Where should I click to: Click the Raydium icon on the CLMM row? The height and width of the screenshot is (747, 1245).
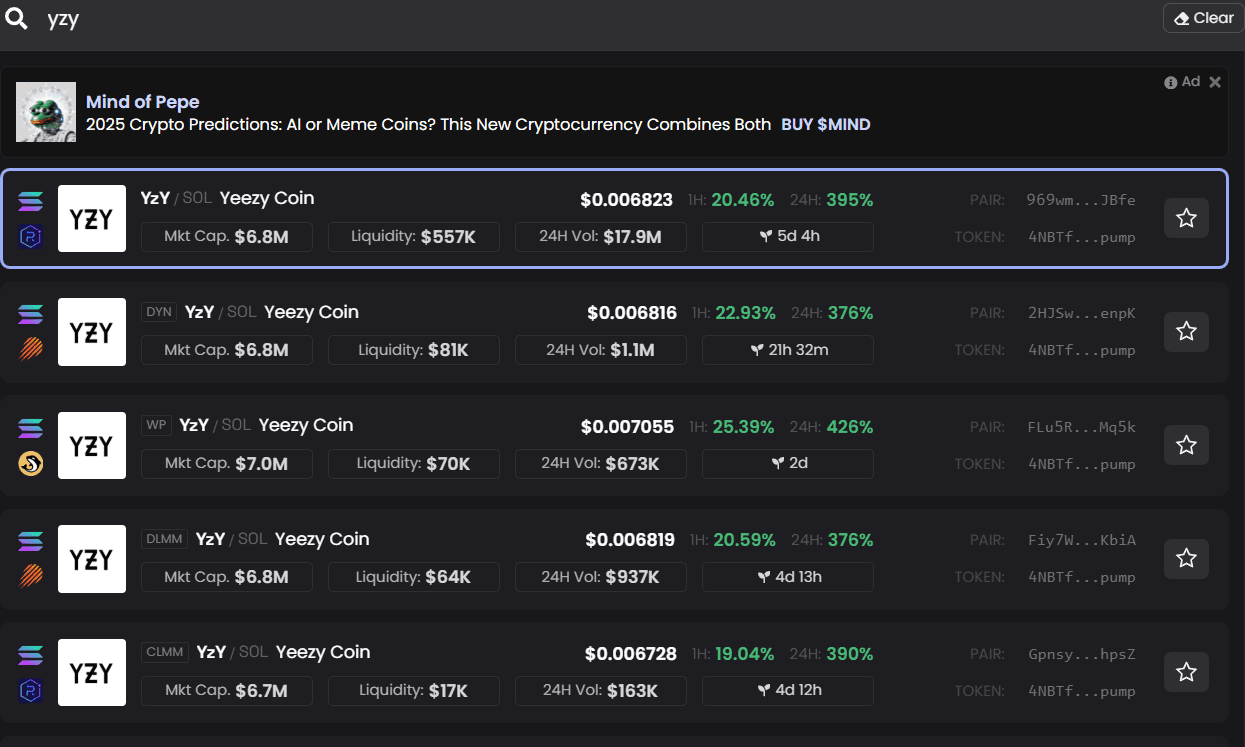[x=30, y=690]
